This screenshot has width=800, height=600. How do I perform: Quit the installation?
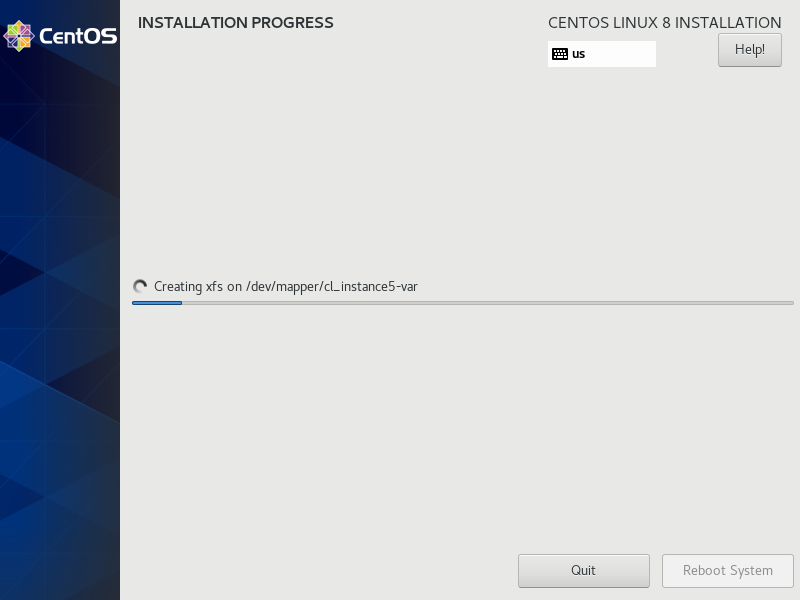(x=584, y=570)
